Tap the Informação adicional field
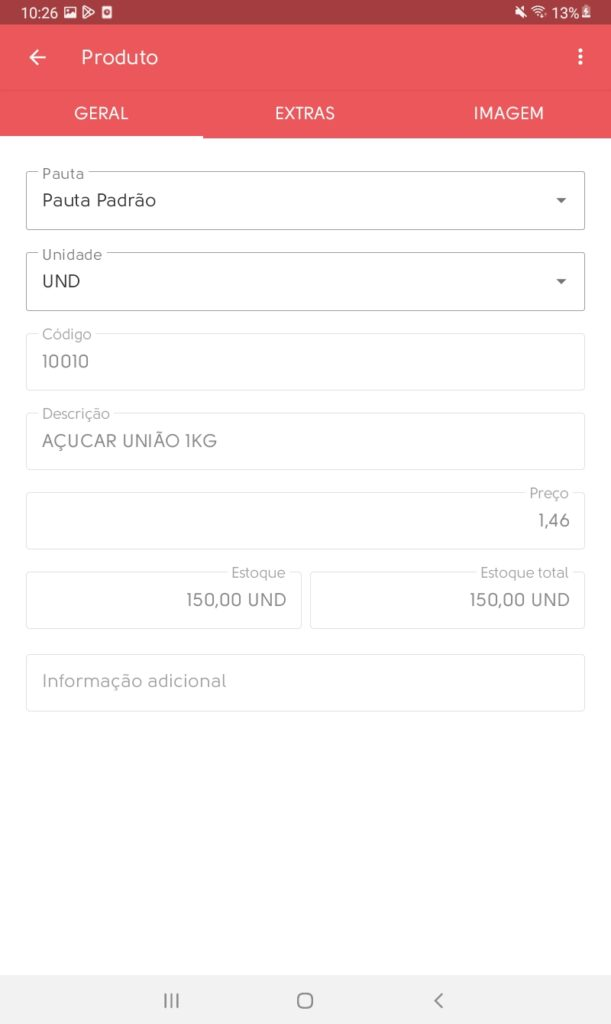This screenshot has width=611, height=1024. pos(306,682)
